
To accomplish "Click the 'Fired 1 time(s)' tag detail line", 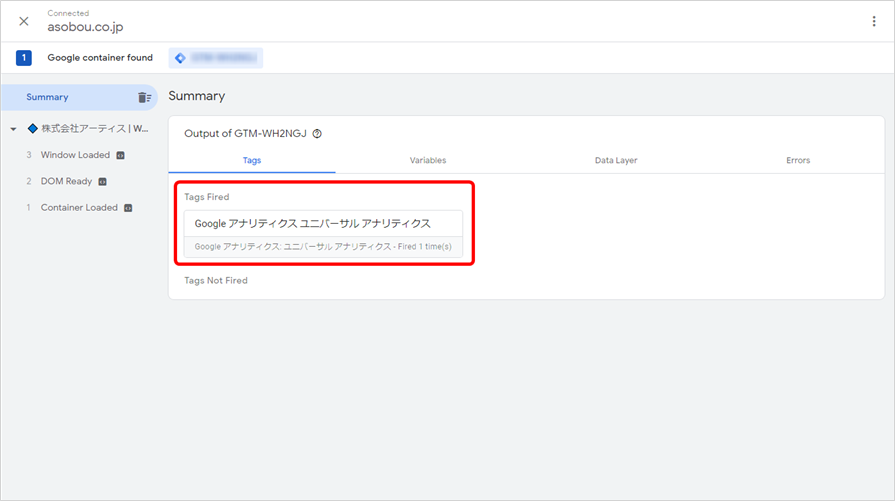I will point(323,247).
